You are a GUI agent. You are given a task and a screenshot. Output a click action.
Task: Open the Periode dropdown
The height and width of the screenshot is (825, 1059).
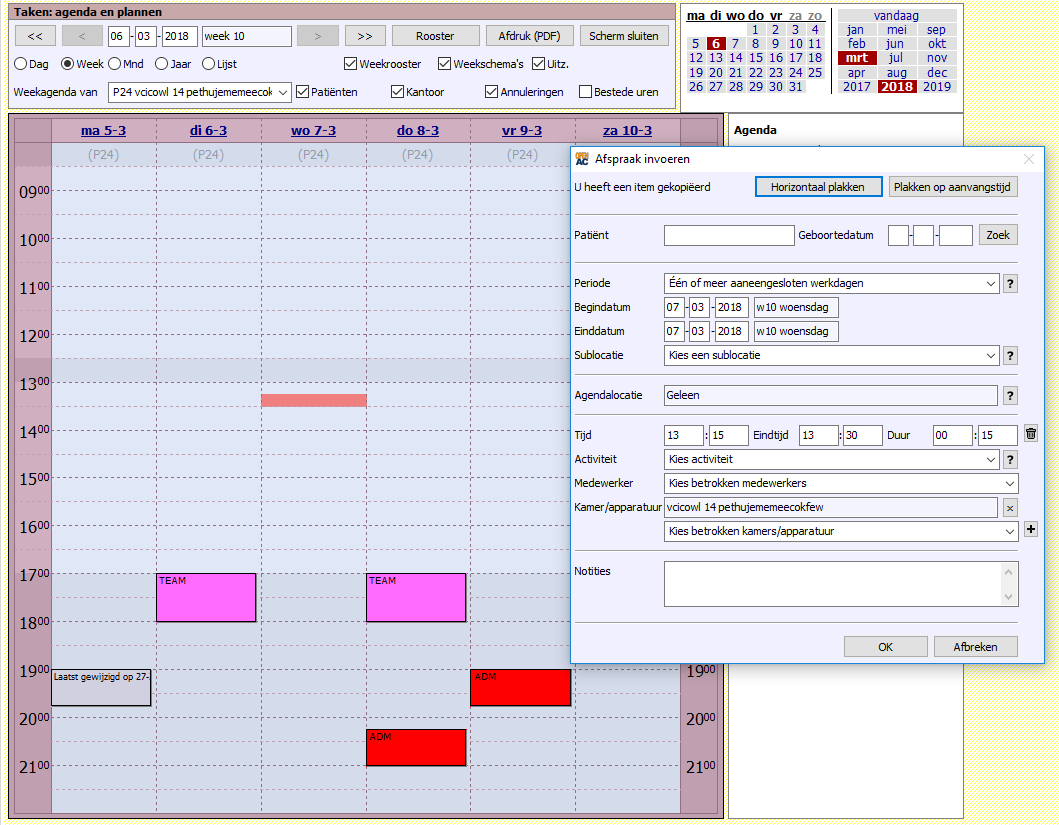click(831, 283)
